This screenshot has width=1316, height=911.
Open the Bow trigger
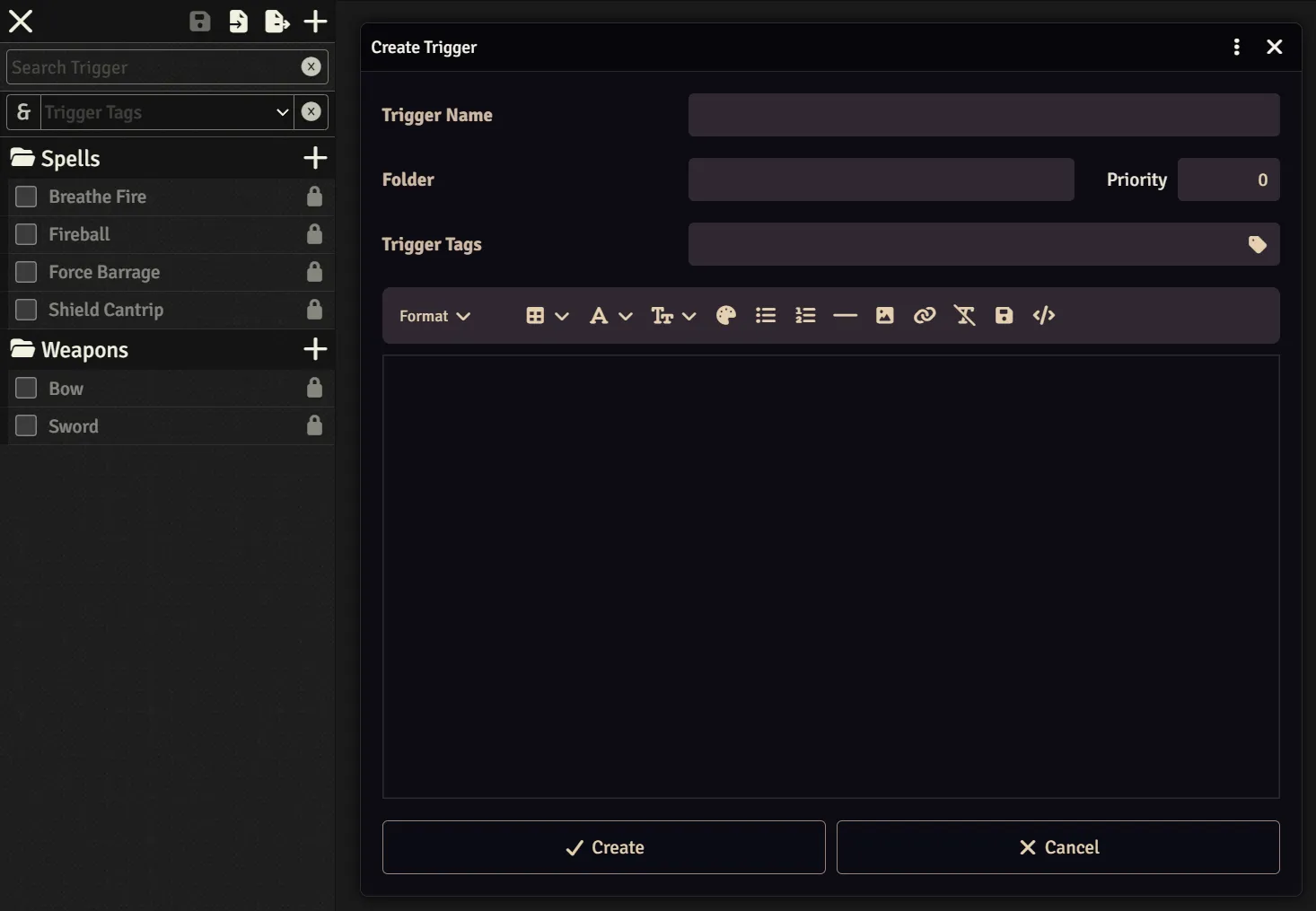click(66, 389)
